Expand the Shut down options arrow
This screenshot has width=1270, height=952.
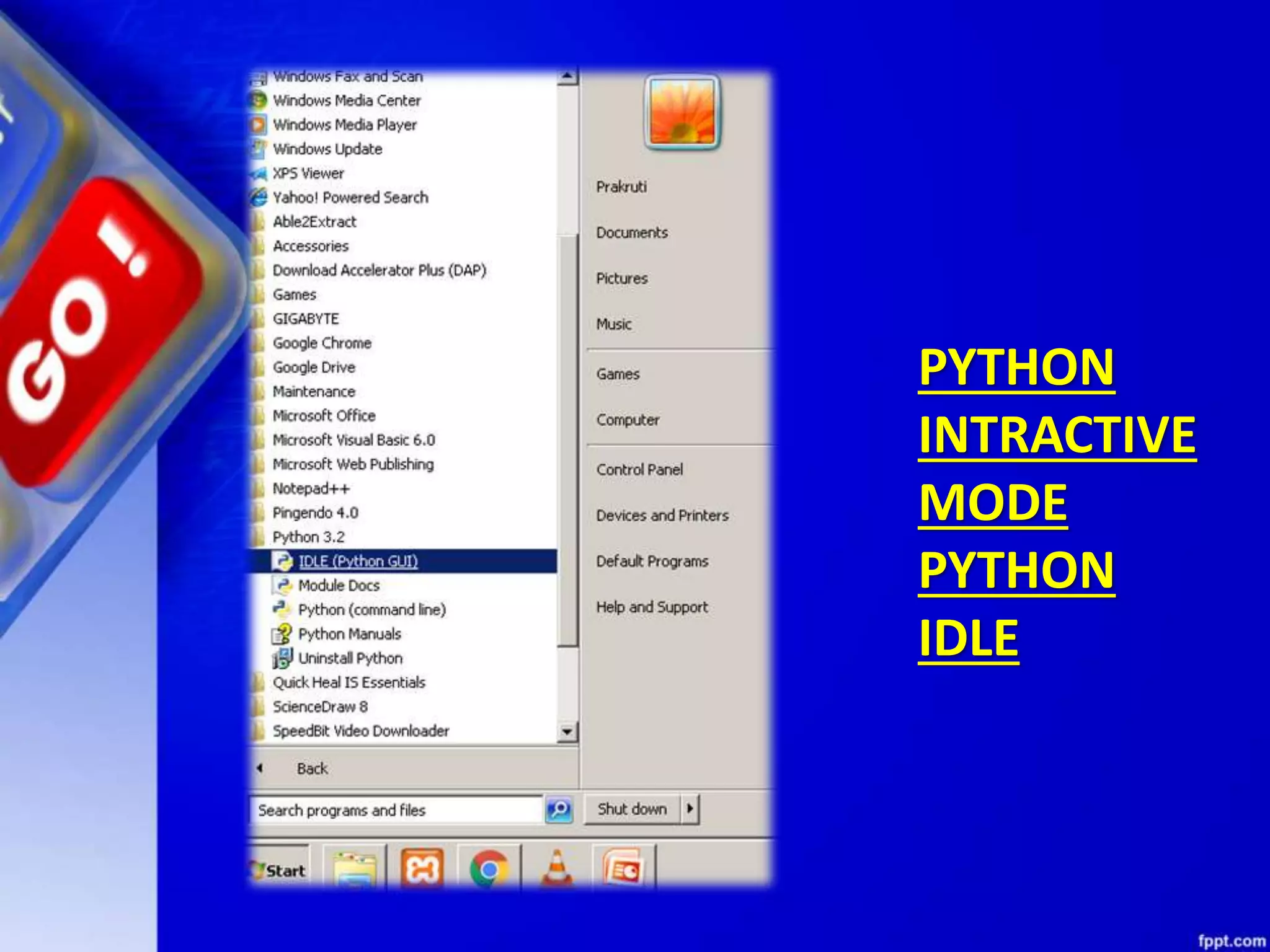690,809
